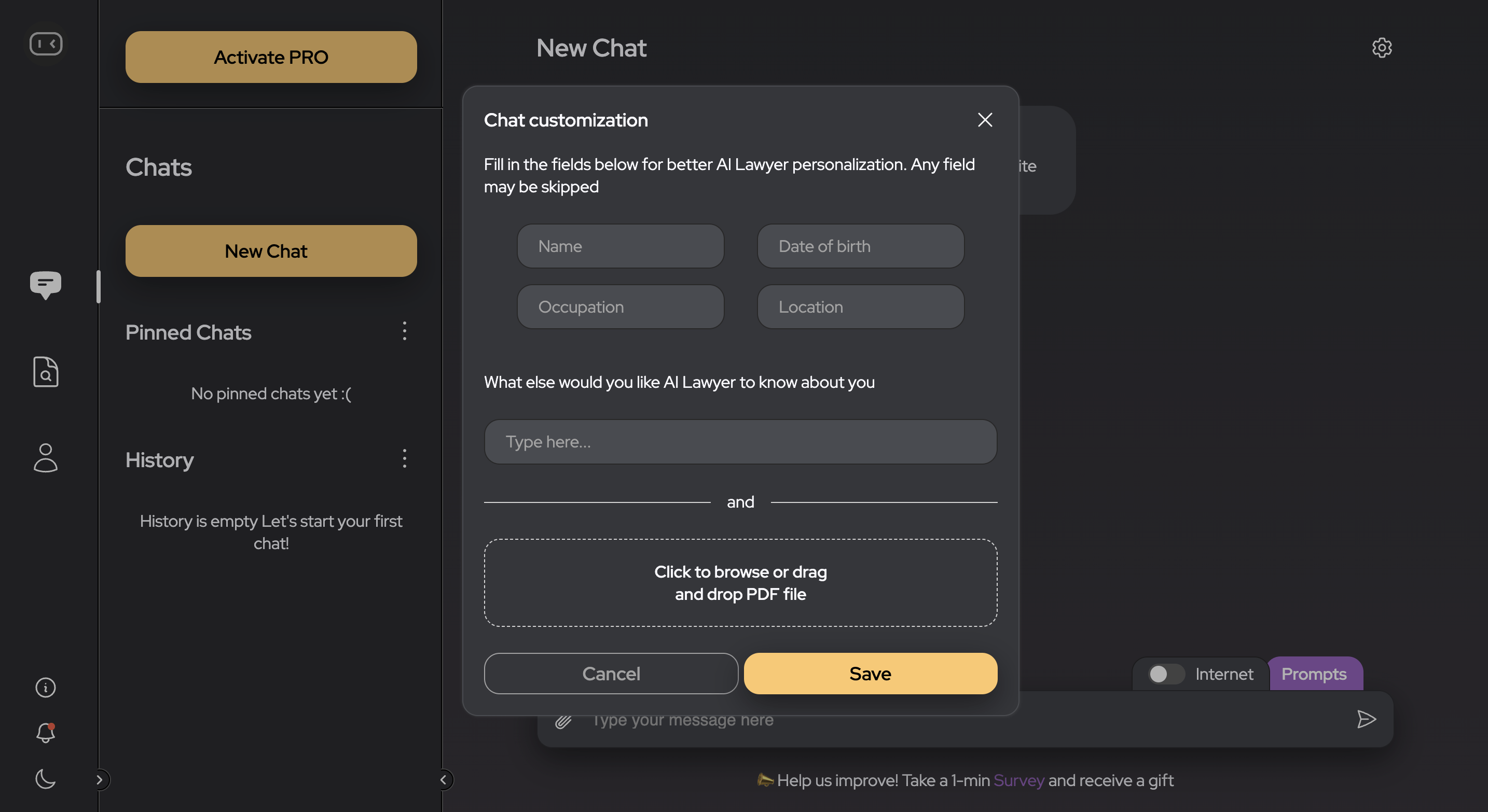Toggle dark mode moon icon
The image size is (1488, 812).
coord(45,779)
